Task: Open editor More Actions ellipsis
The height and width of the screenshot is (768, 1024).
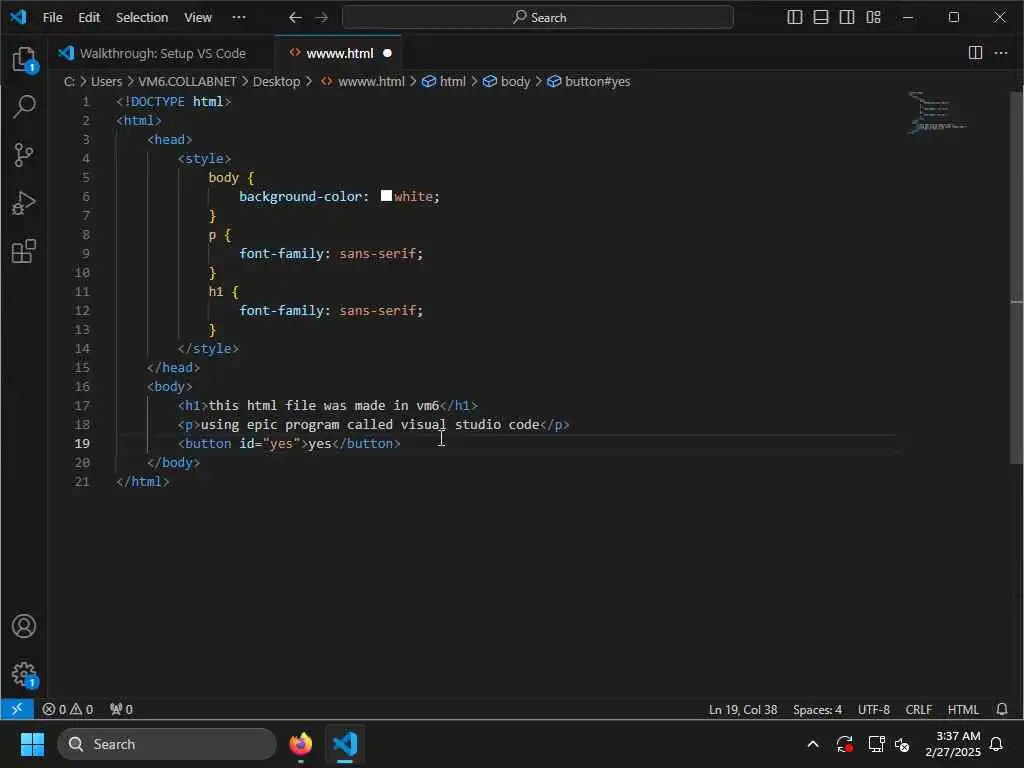Action: pyautogui.click(x=1000, y=53)
